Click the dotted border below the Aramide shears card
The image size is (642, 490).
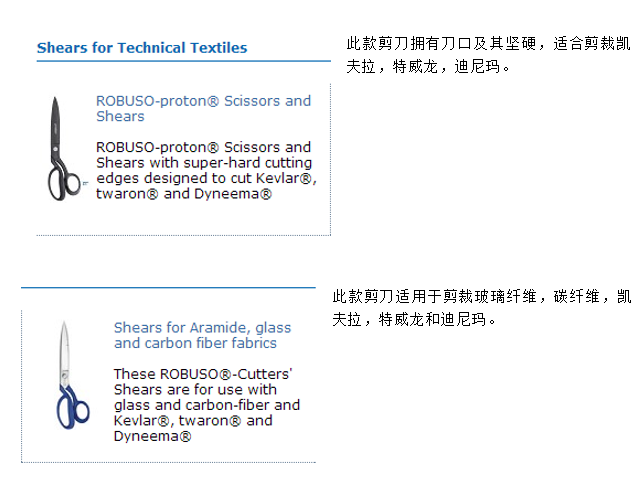click(167, 462)
